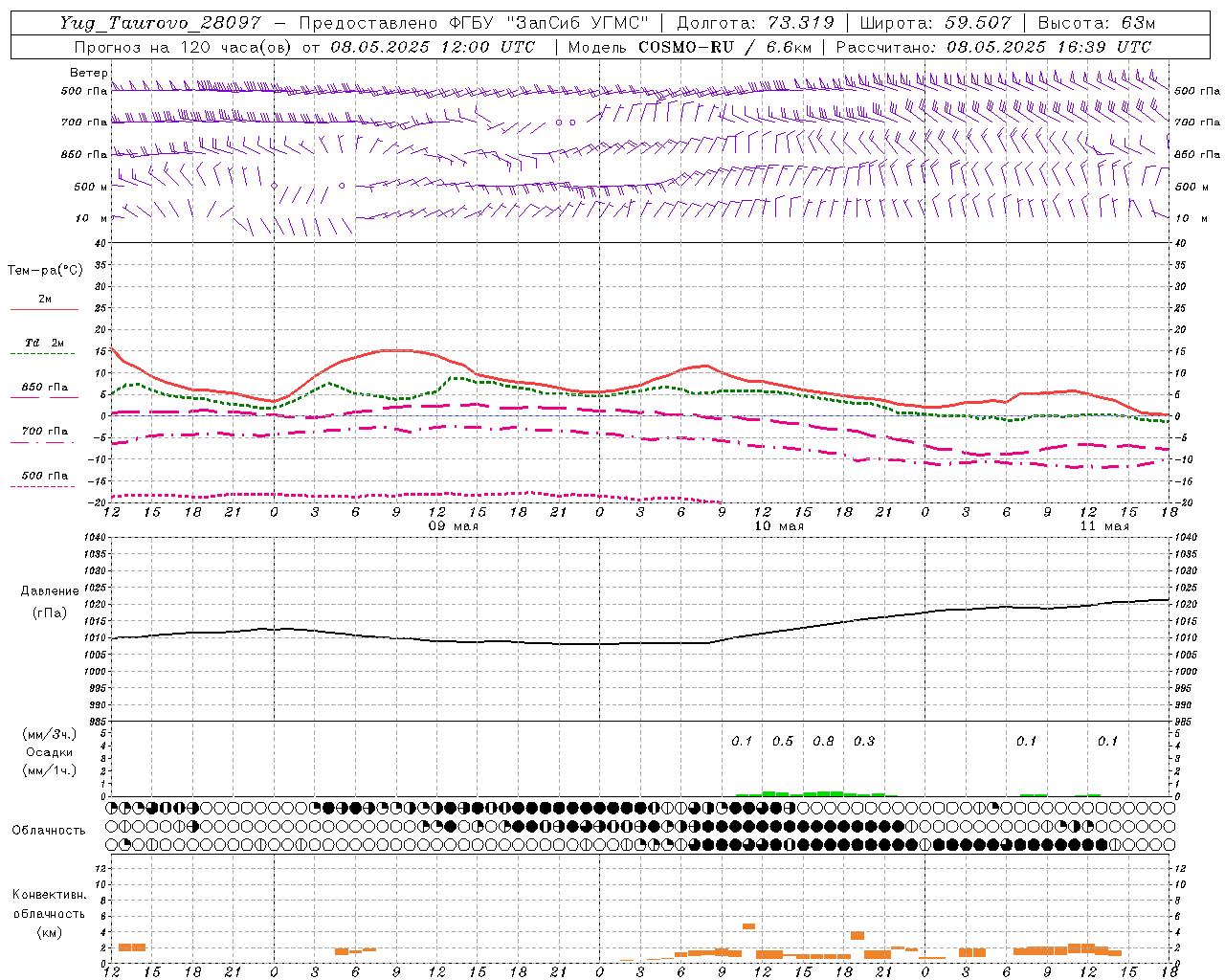Click the Долгота: 73.319 value
1225x980 pixels.
pos(755,23)
